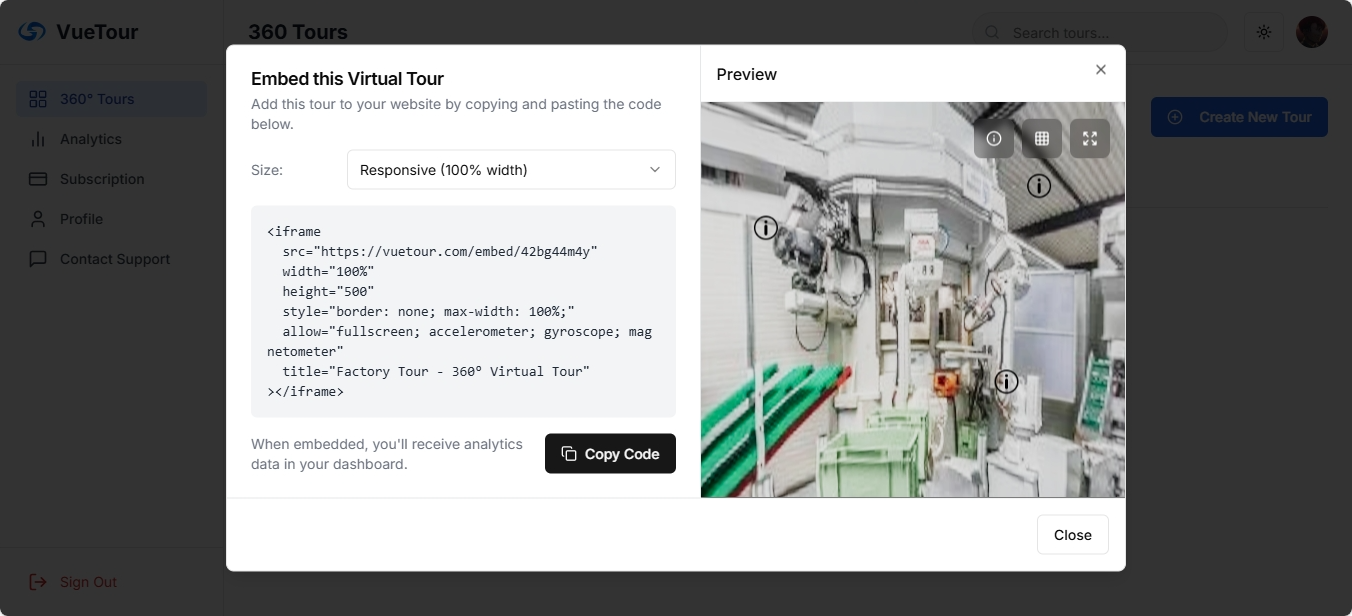This screenshot has width=1352, height=616.
Task: Click the Analytics bar chart icon
Action: tap(38, 139)
